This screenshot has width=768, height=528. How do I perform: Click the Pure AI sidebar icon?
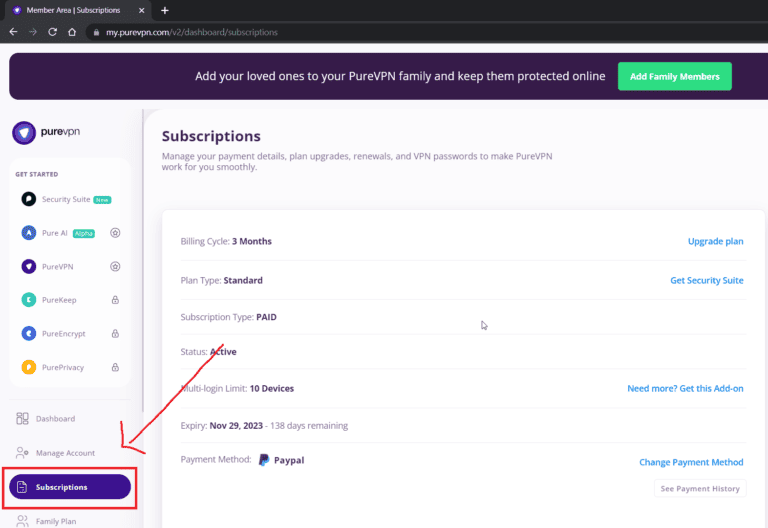tap(29, 233)
